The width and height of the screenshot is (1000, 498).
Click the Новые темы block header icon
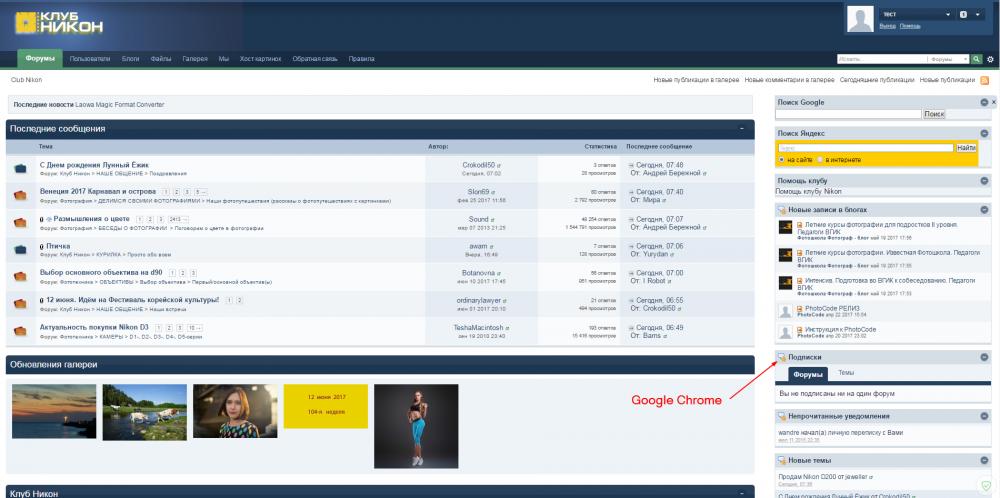point(782,460)
